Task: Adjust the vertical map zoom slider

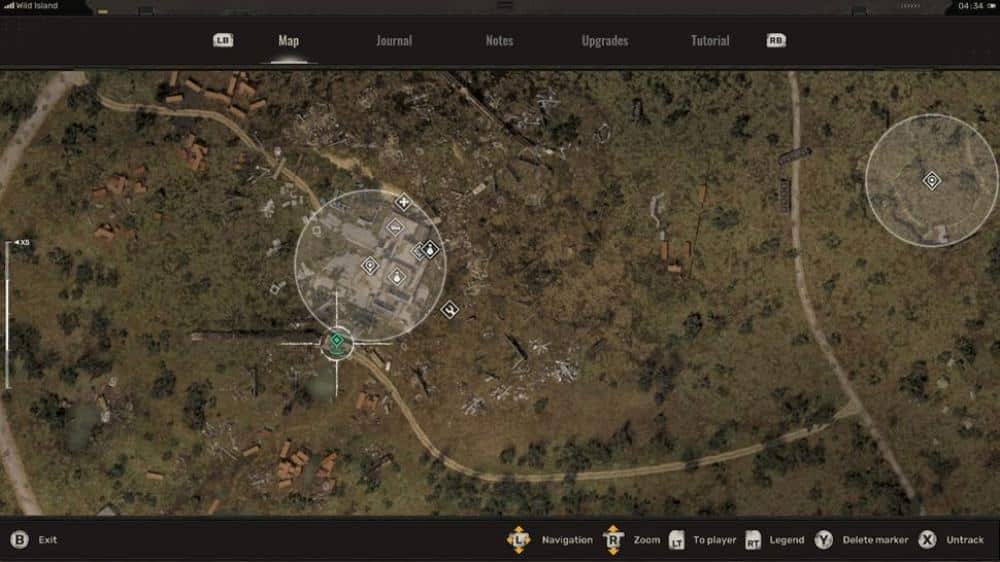Action: click(8, 315)
